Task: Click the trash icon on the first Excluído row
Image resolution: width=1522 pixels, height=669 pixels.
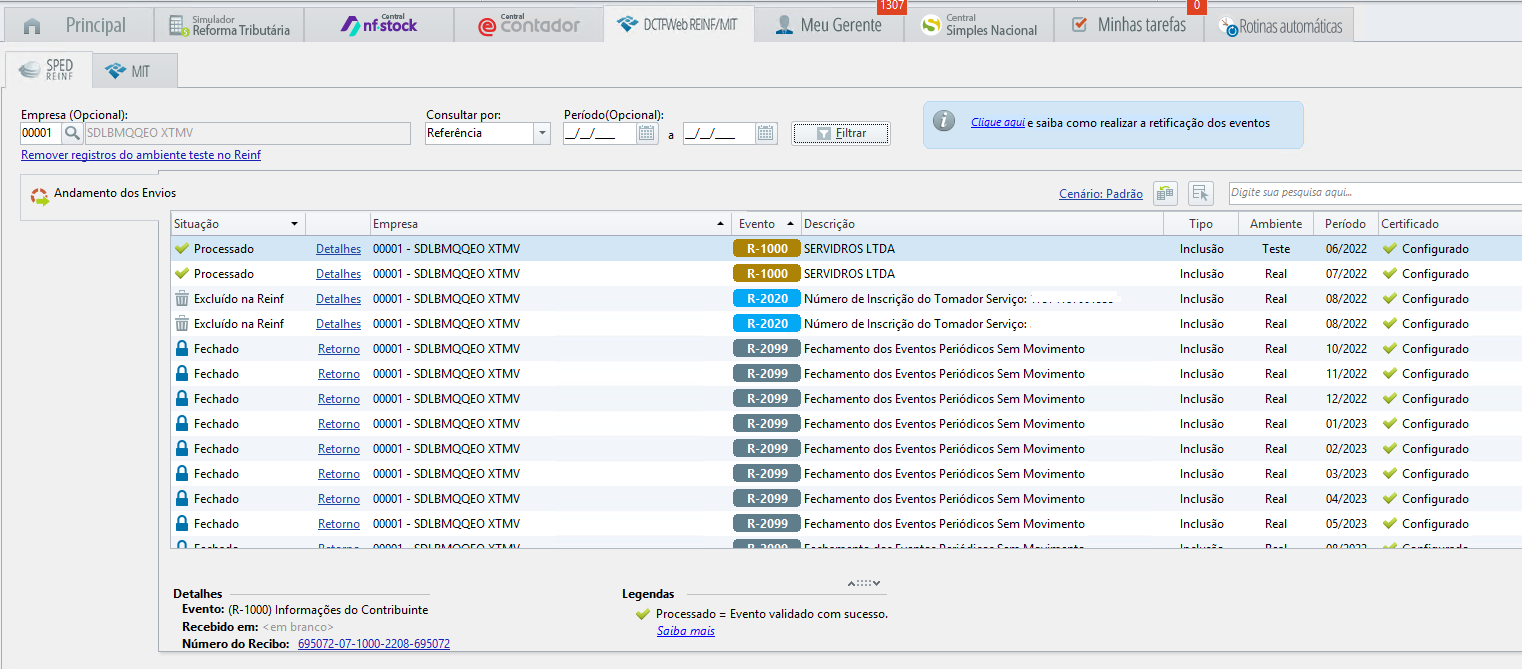Action: coord(182,299)
